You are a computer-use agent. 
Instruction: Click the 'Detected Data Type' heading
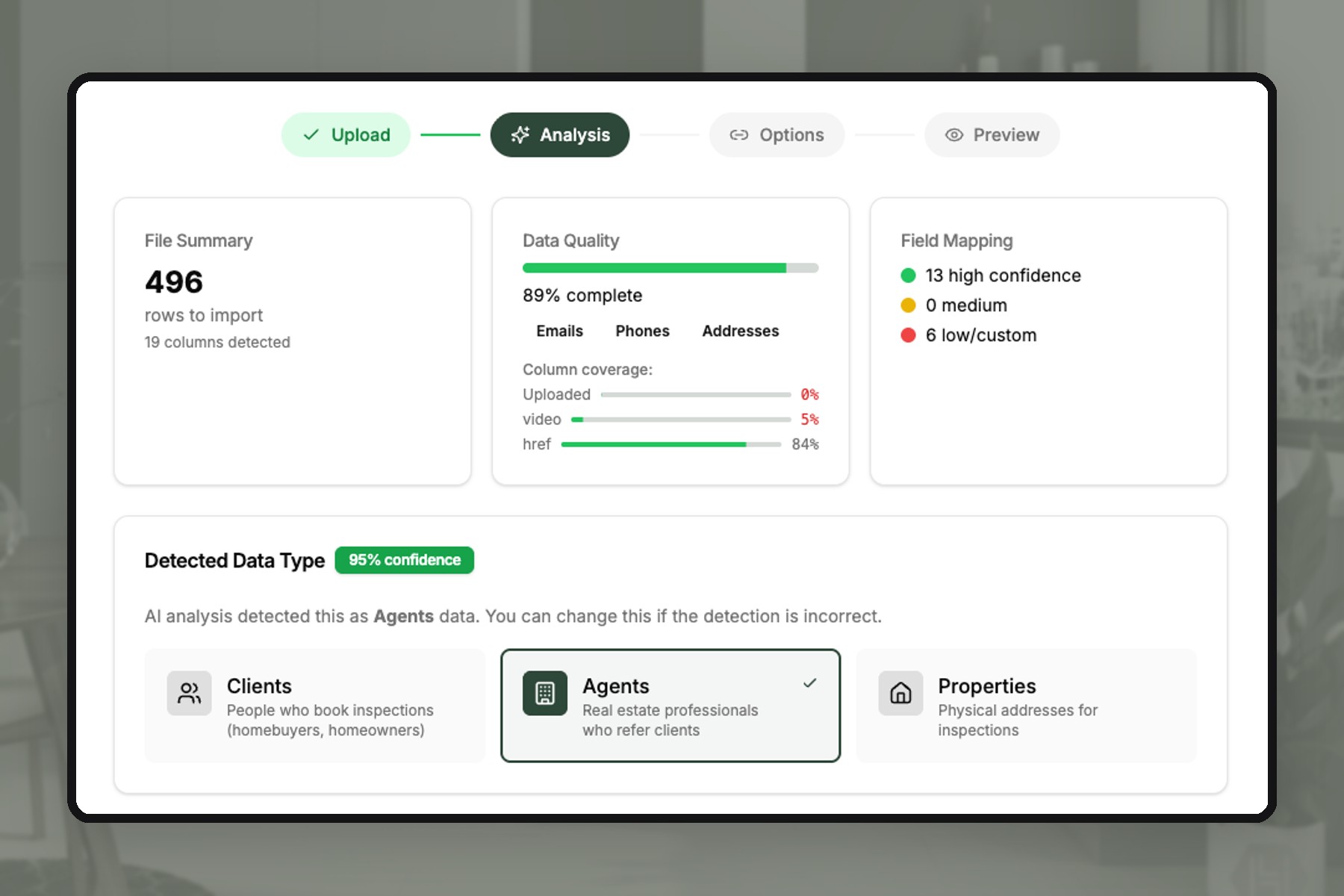pyautogui.click(x=234, y=561)
